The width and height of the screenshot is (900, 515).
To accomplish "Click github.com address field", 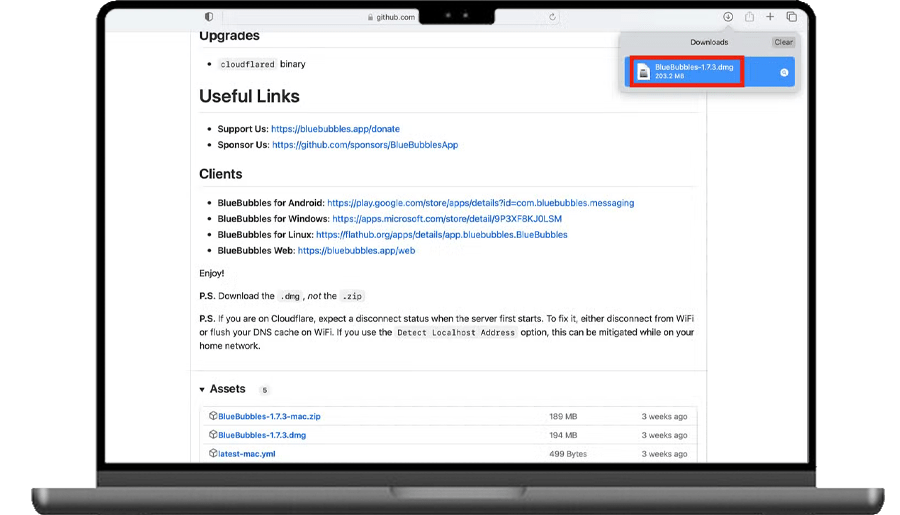I will click(x=390, y=17).
